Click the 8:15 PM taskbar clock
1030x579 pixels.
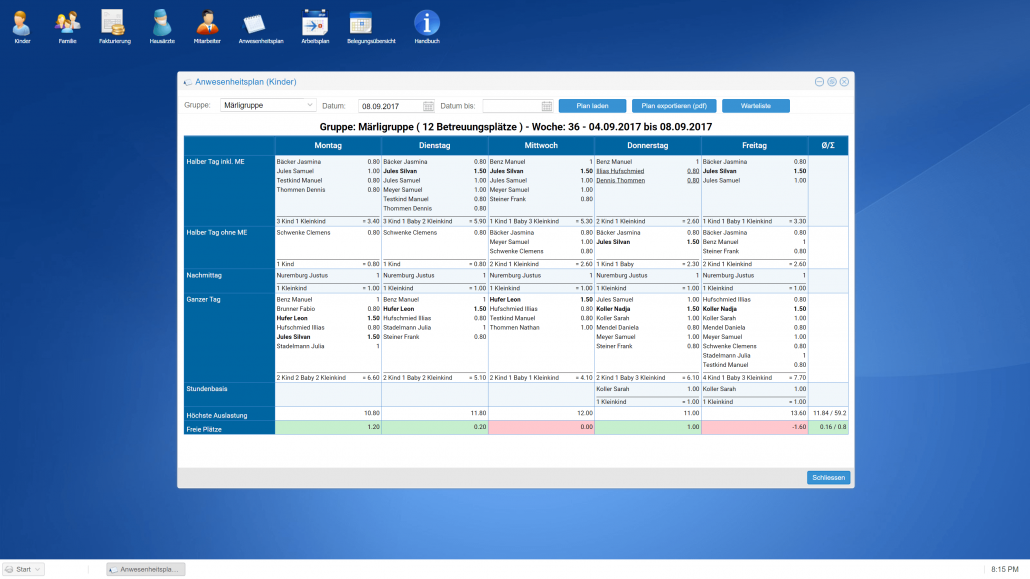(x=1004, y=569)
